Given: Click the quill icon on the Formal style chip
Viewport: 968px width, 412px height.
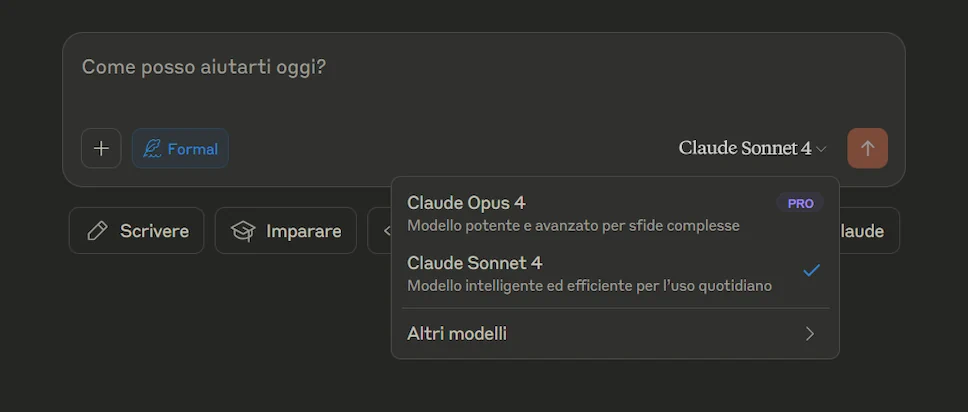Looking at the screenshot, I should (152, 149).
